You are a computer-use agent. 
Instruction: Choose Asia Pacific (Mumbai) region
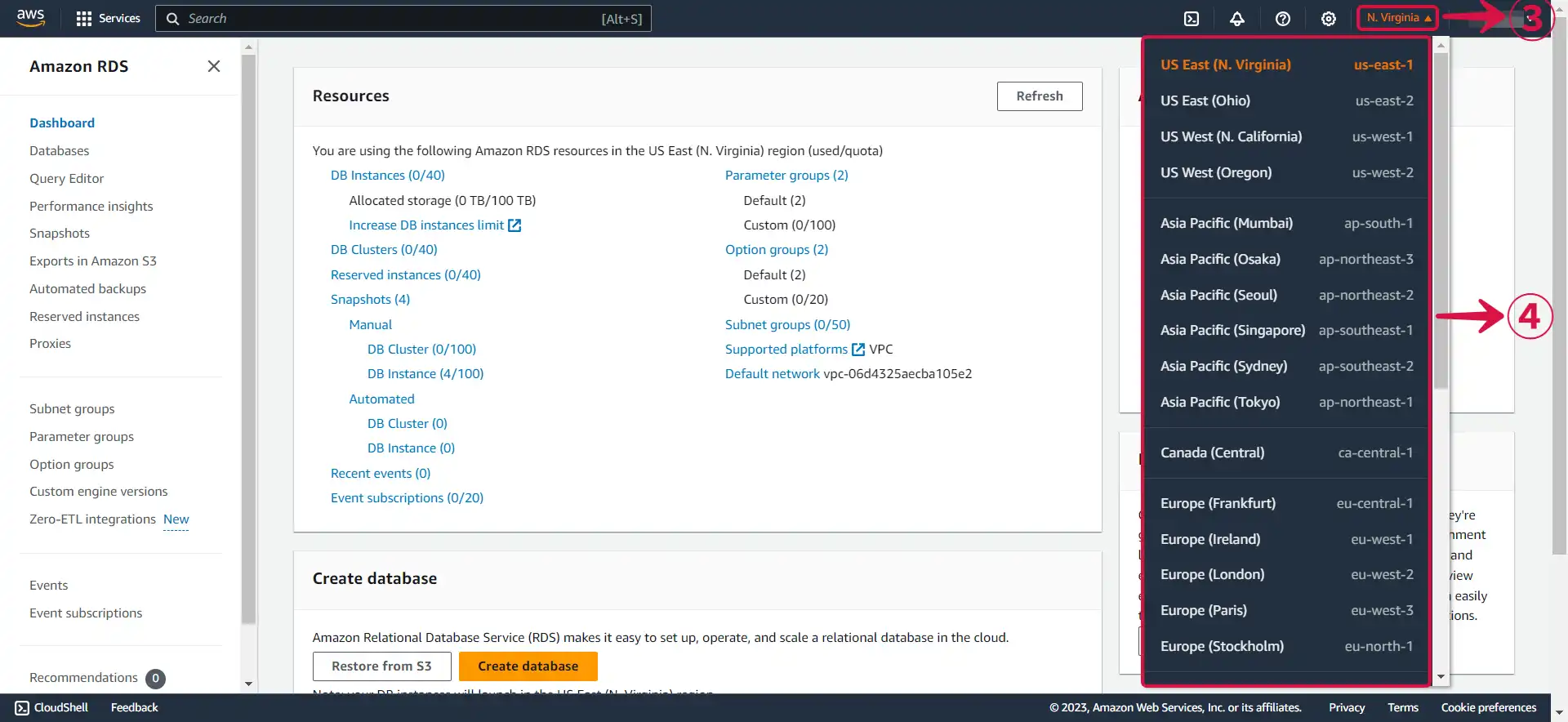tap(1286, 223)
